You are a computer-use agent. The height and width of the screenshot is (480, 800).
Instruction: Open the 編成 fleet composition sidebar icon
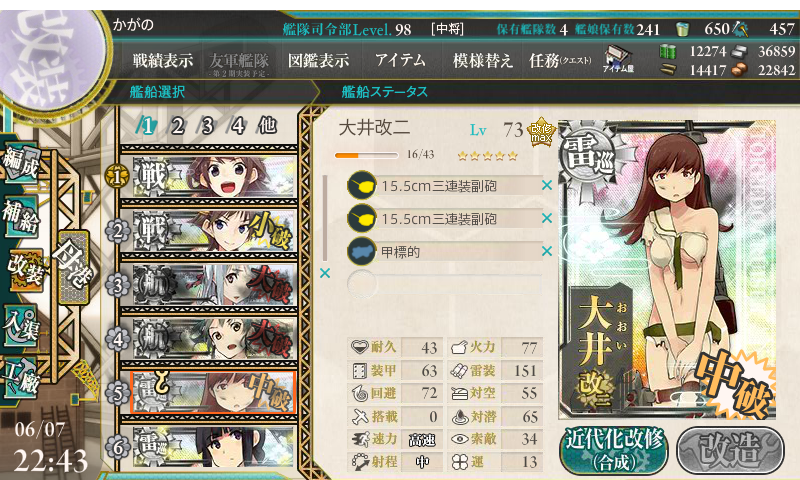click(x=22, y=163)
